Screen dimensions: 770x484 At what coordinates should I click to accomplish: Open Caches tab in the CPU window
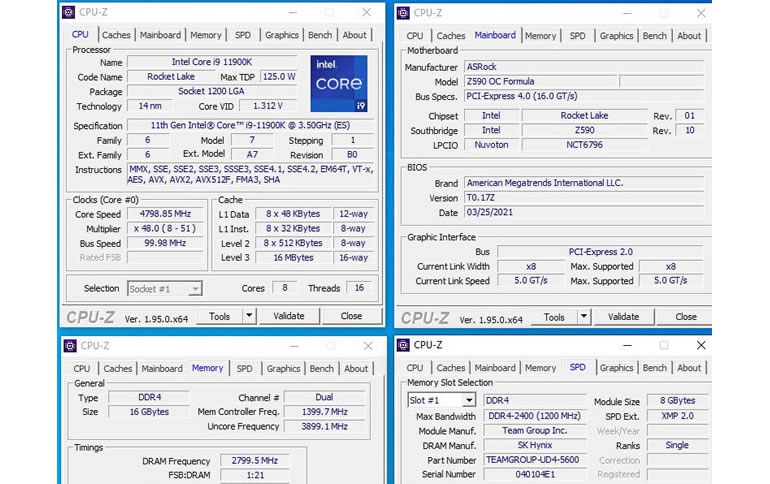click(x=116, y=35)
